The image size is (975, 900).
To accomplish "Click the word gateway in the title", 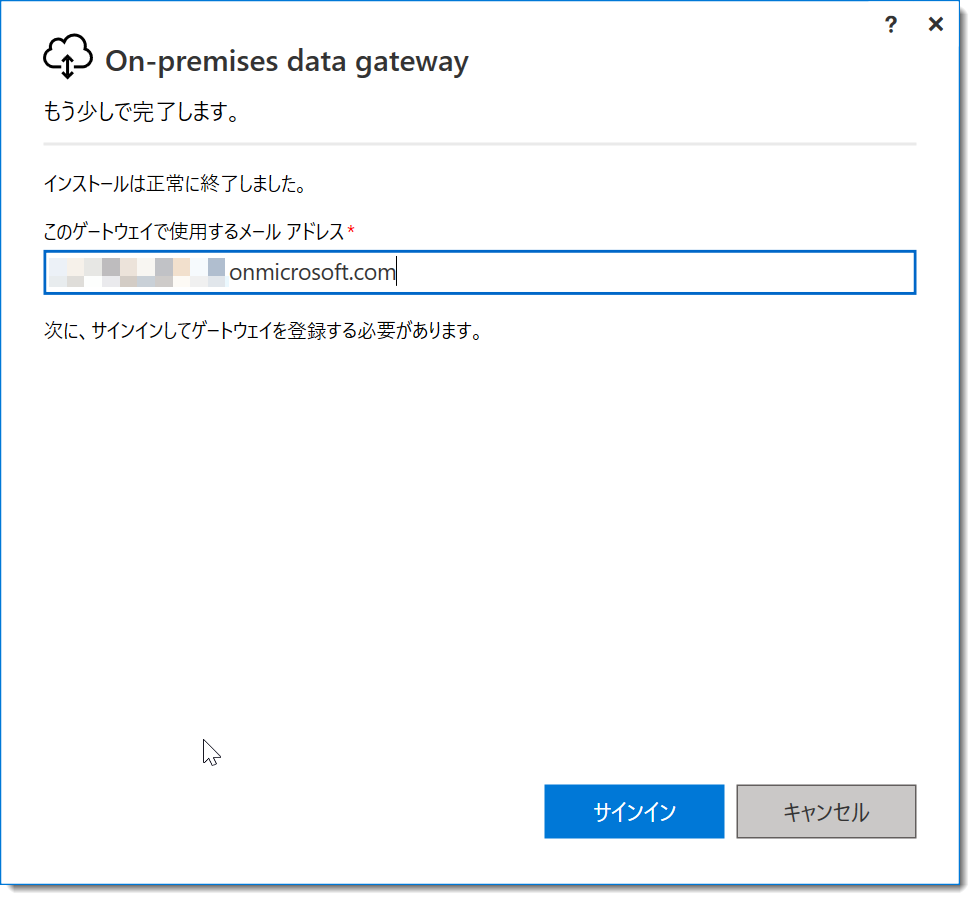I will (x=412, y=63).
